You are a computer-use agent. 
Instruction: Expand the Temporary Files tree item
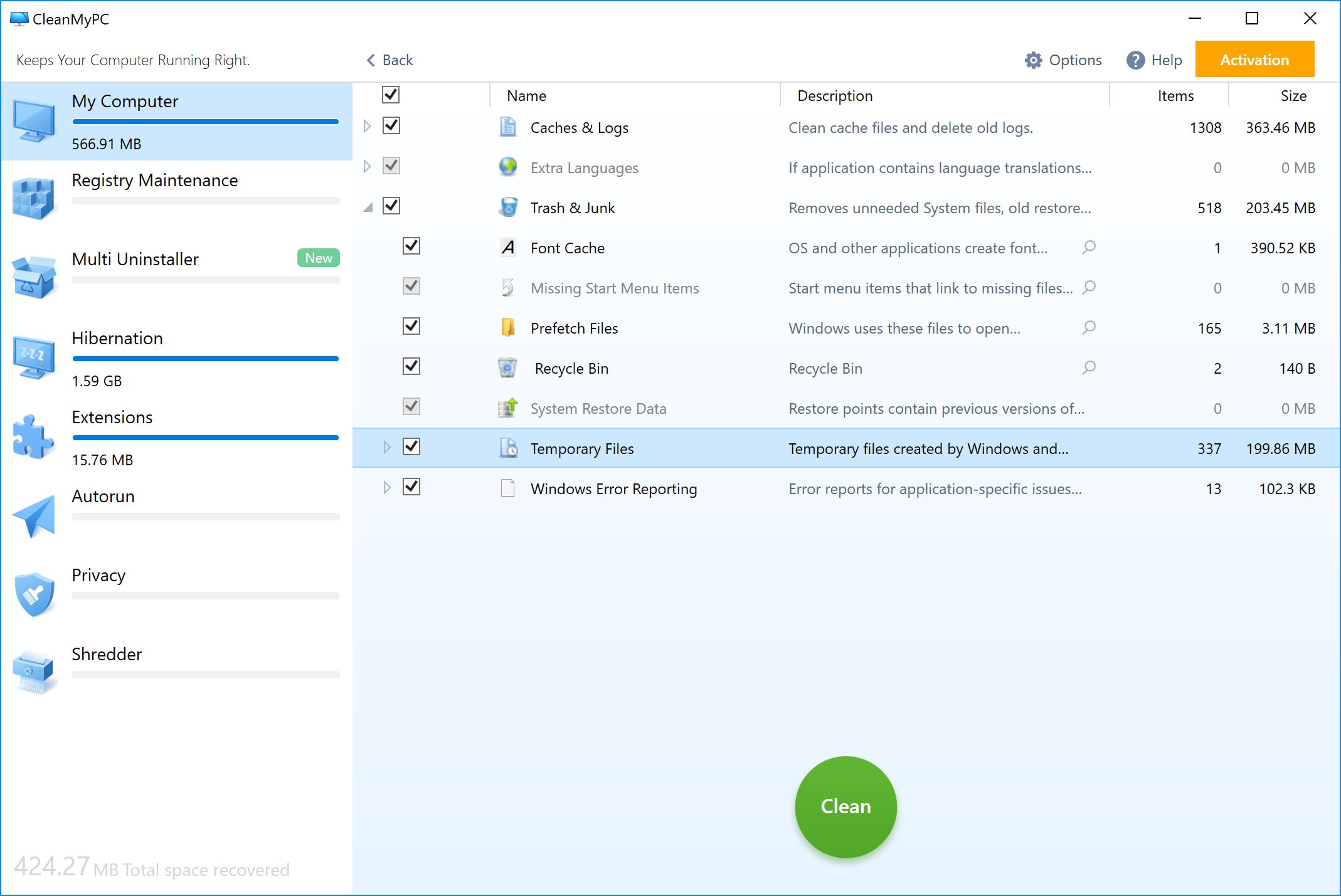tap(384, 448)
